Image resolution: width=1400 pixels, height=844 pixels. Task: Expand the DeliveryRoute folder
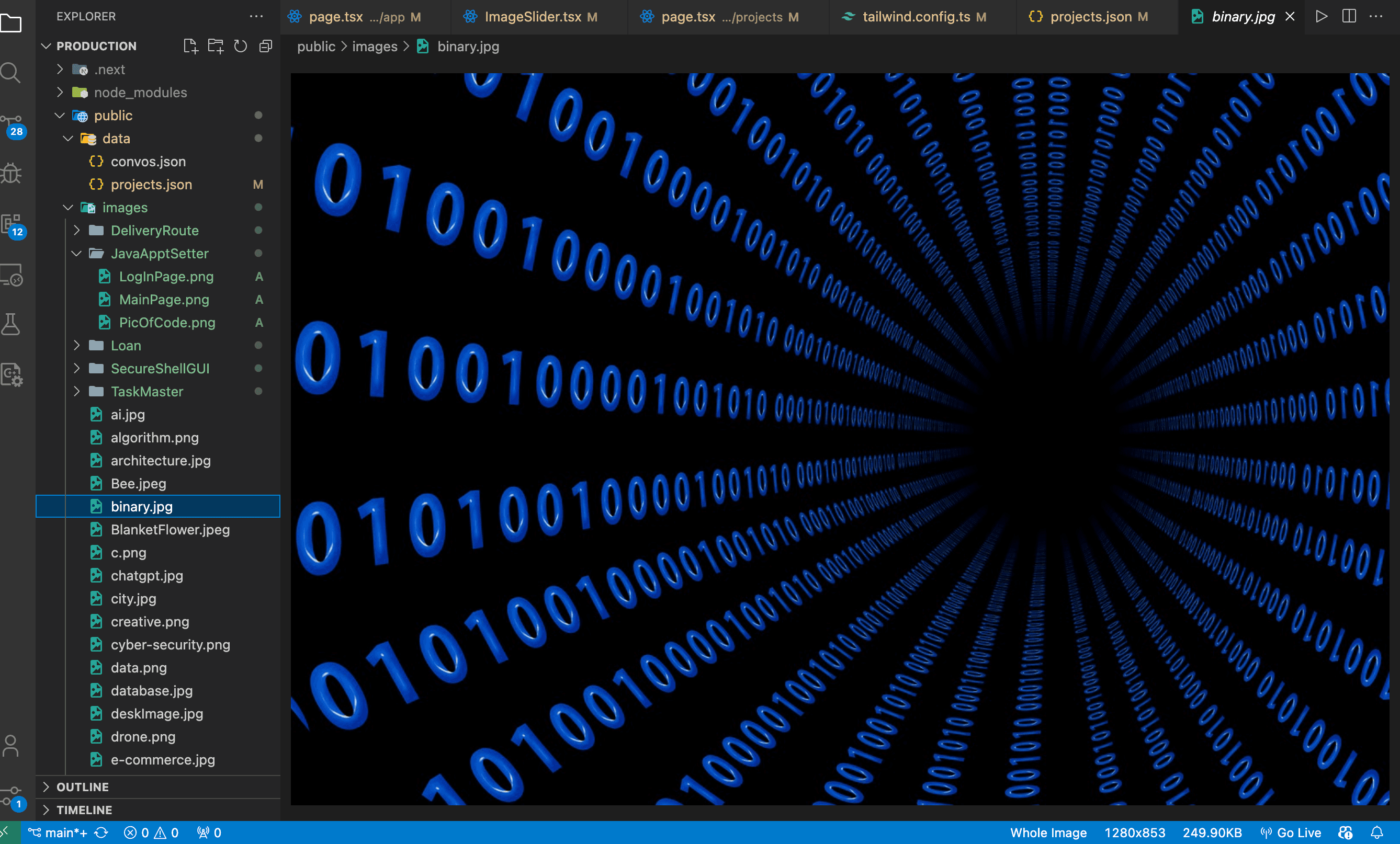[x=77, y=230]
